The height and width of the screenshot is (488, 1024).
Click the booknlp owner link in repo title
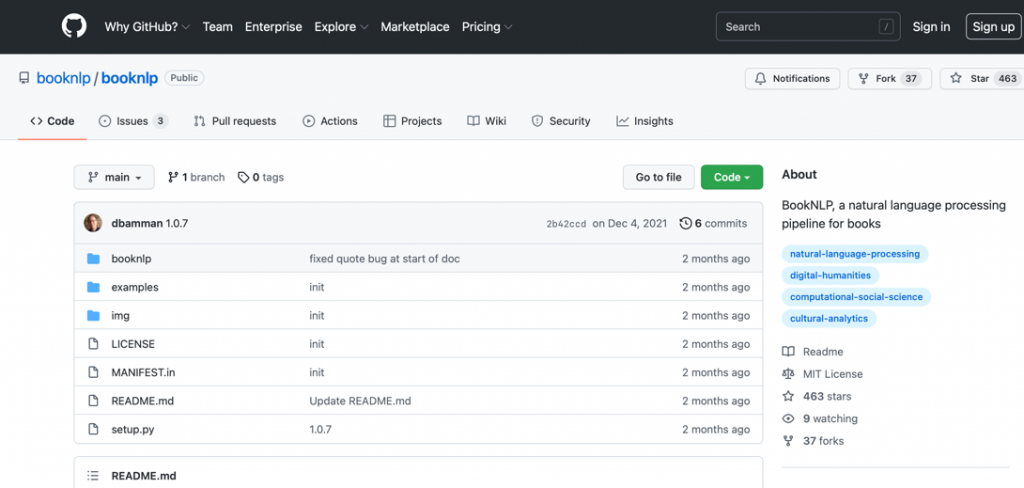[x=63, y=78]
